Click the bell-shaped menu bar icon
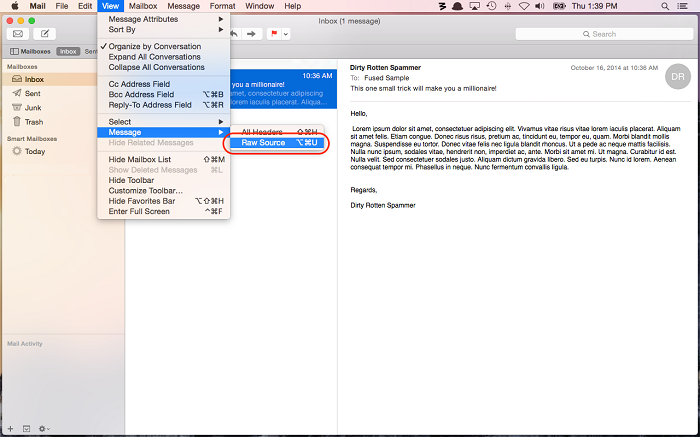The image size is (700, 437). [x=458, y=6]
